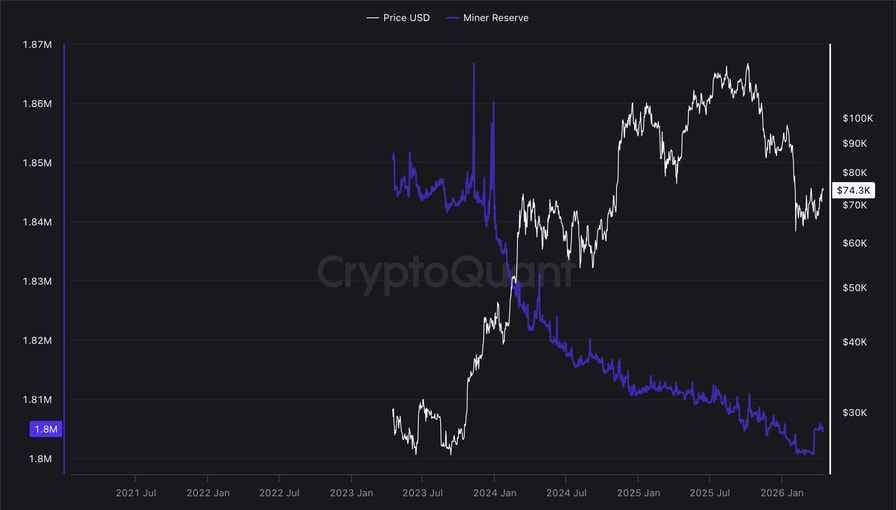Viewport: 896px width, 510px height.
Task: Select the 2024 Jan x-axis label
Action: tap(494, 493)
